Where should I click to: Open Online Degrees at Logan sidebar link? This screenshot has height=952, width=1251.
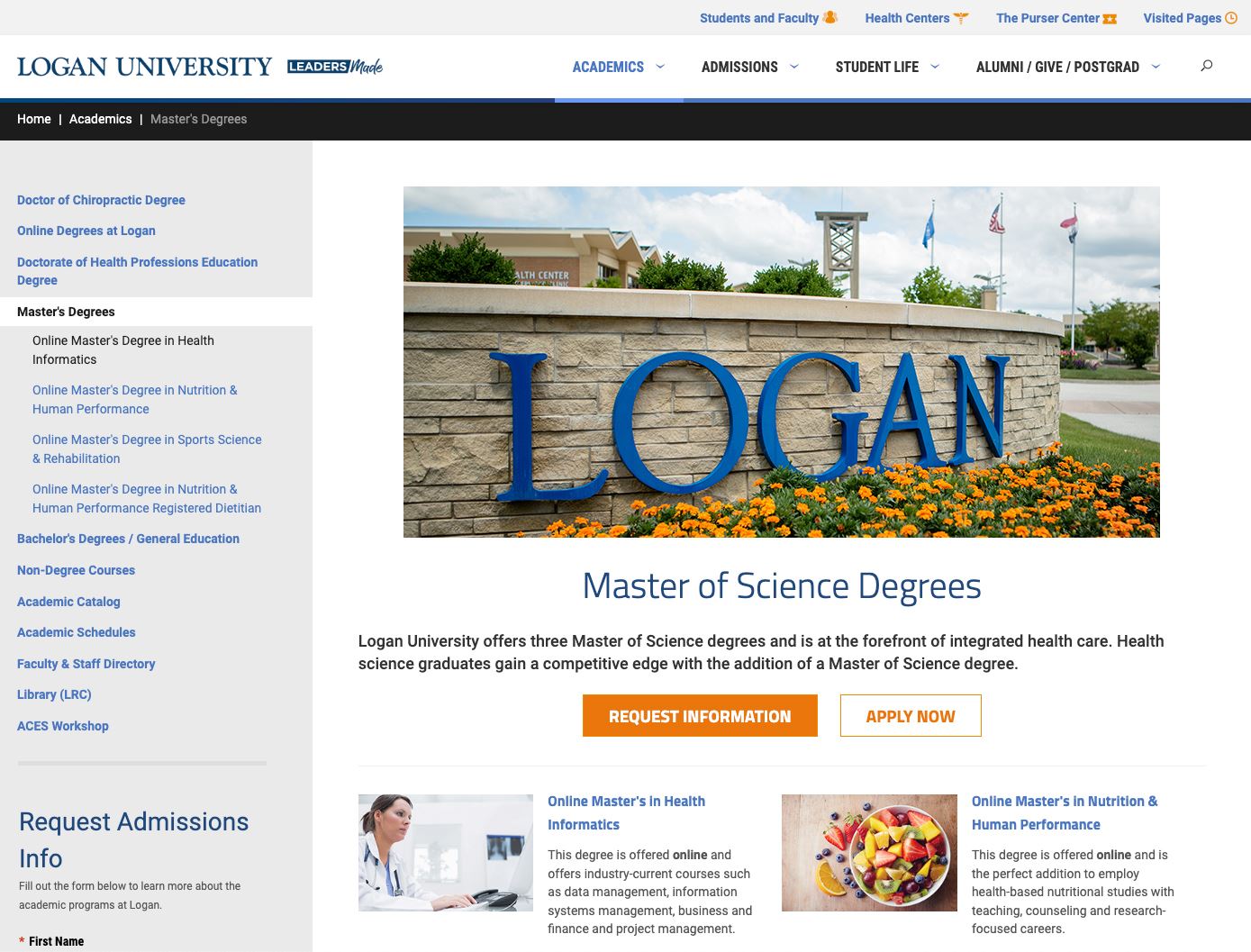[x=86, y=231]
